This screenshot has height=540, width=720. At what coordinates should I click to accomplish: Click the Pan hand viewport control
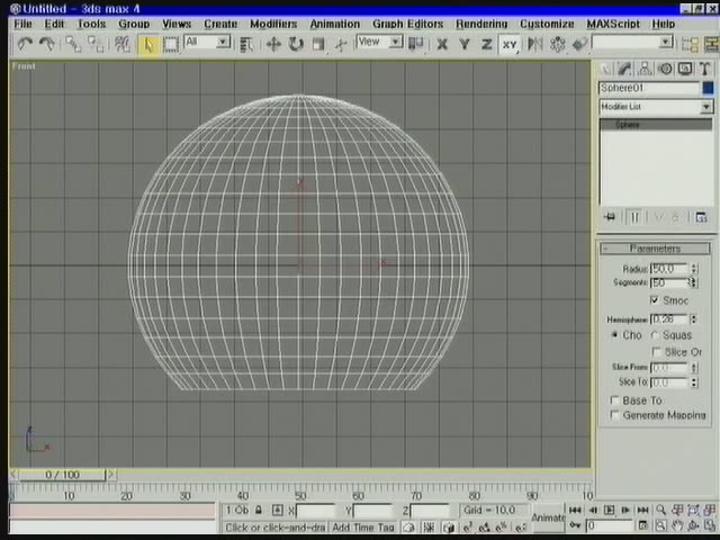coord(677,526)
